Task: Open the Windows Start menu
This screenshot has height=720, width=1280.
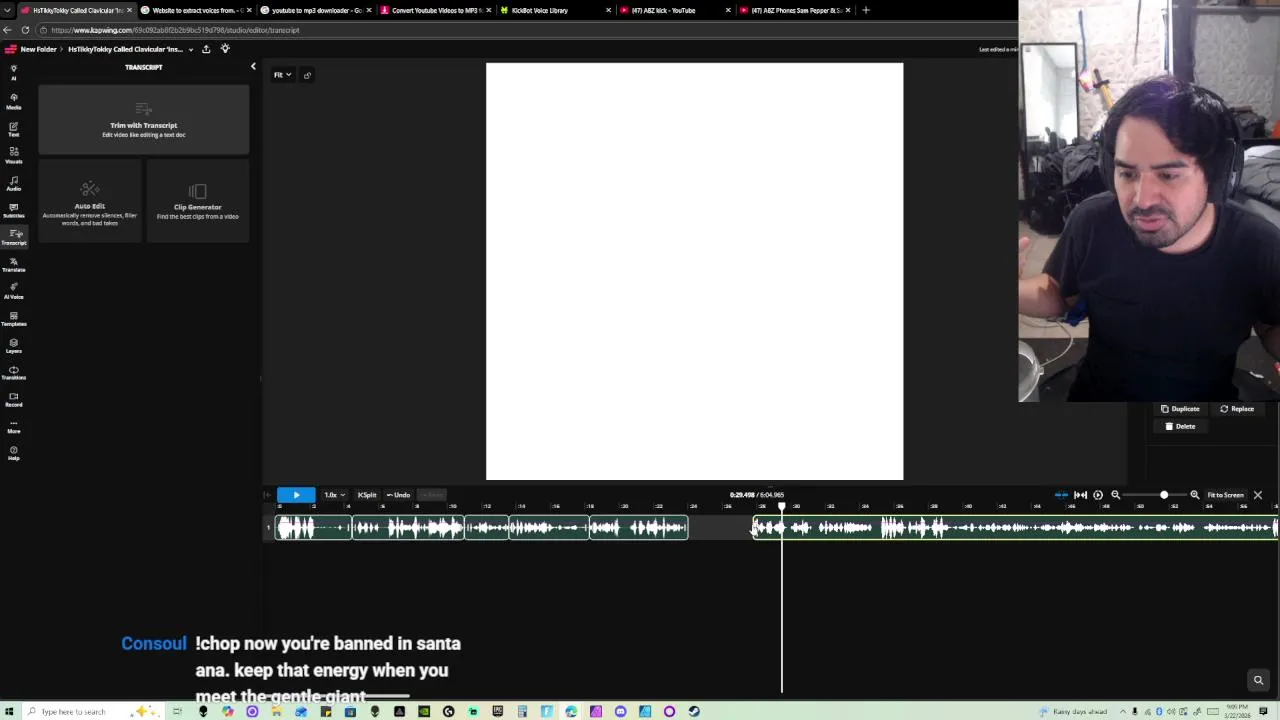Action: tap(10, 711)
